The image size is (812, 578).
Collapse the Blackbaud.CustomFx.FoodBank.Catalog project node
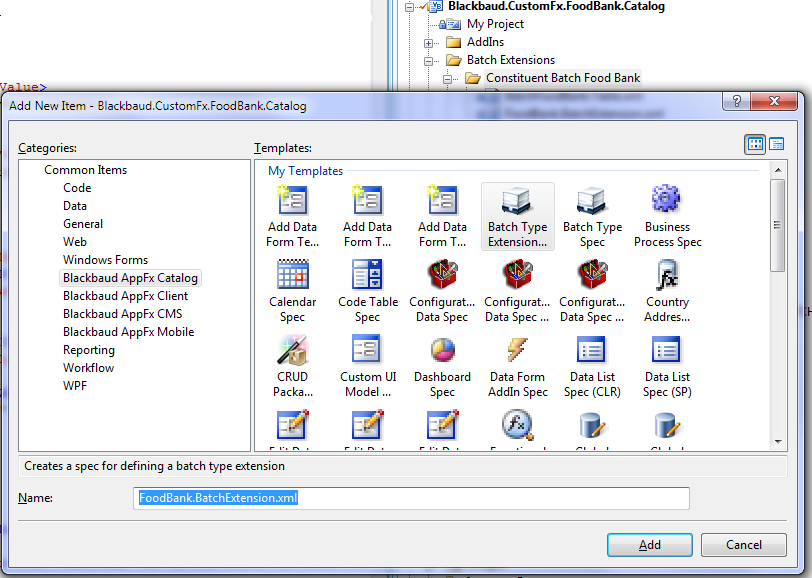click(410, 7)
